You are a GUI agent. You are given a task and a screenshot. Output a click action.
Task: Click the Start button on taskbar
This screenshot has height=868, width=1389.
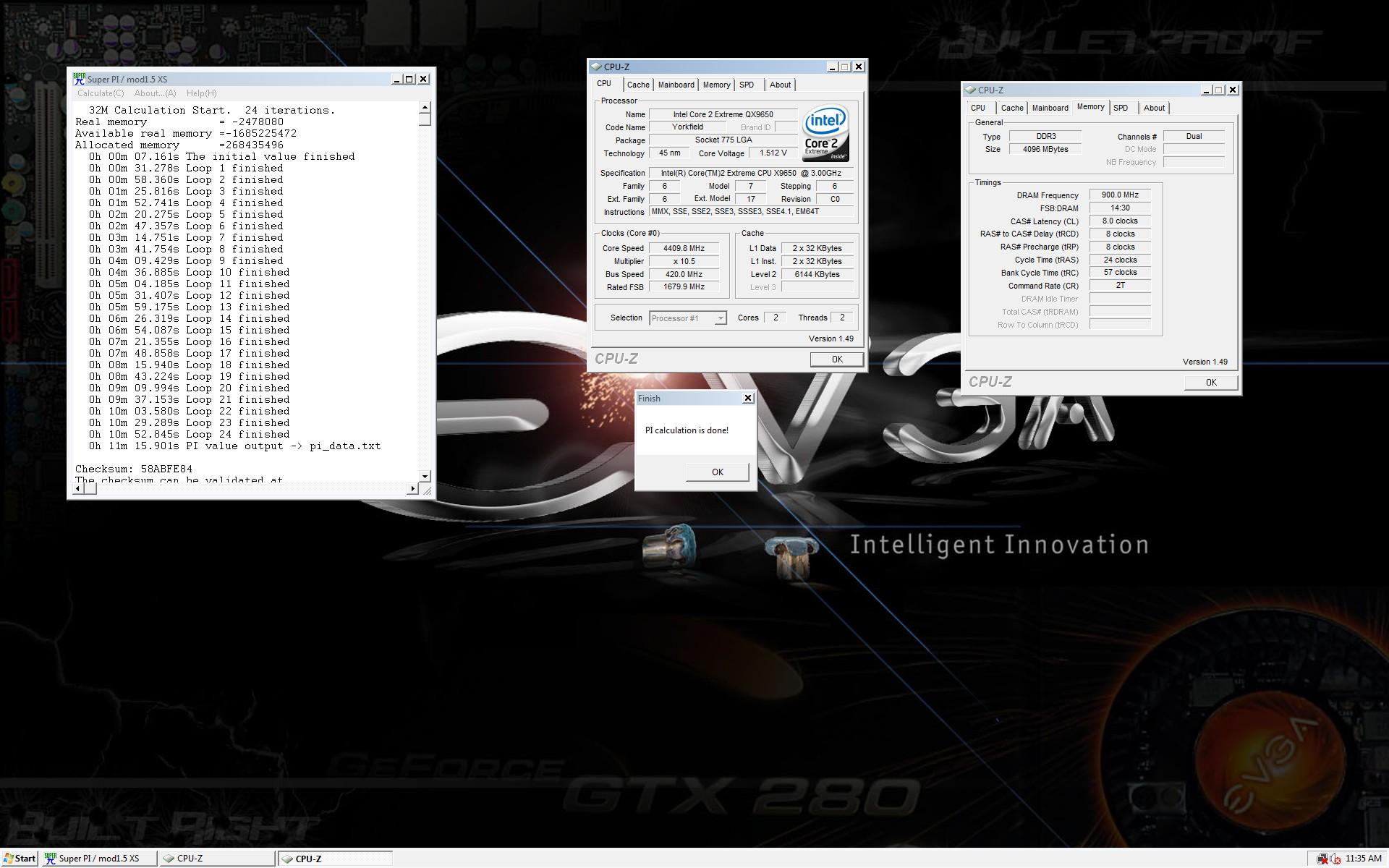(20, 858)
